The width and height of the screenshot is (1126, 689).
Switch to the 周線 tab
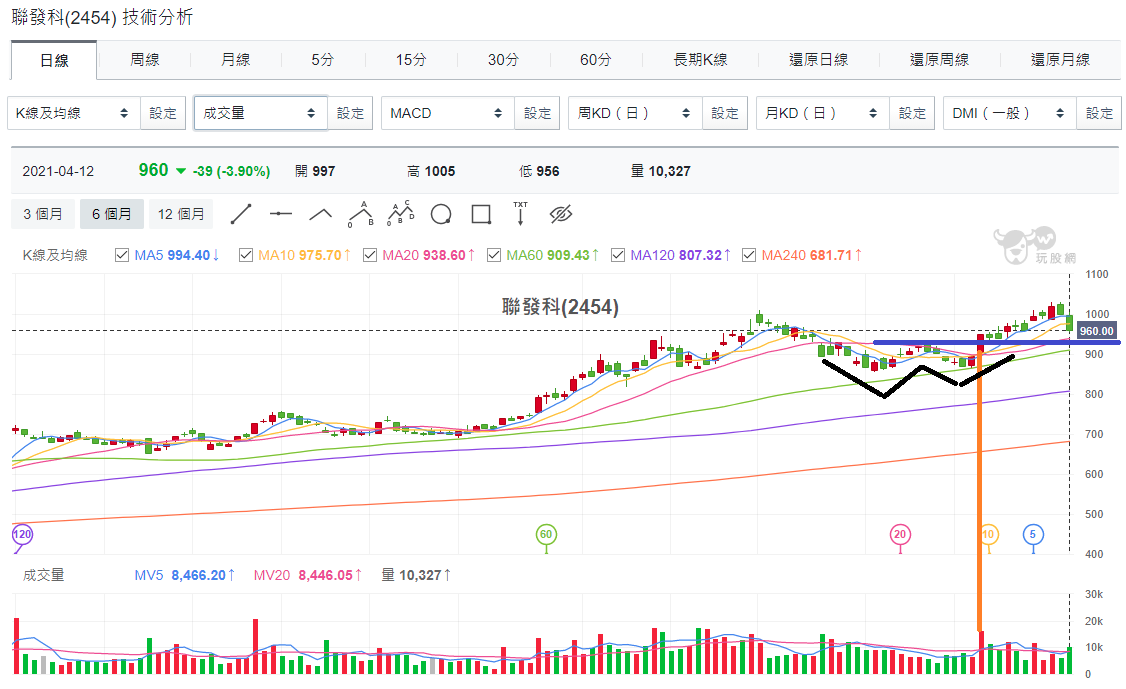tap(144, 60)
